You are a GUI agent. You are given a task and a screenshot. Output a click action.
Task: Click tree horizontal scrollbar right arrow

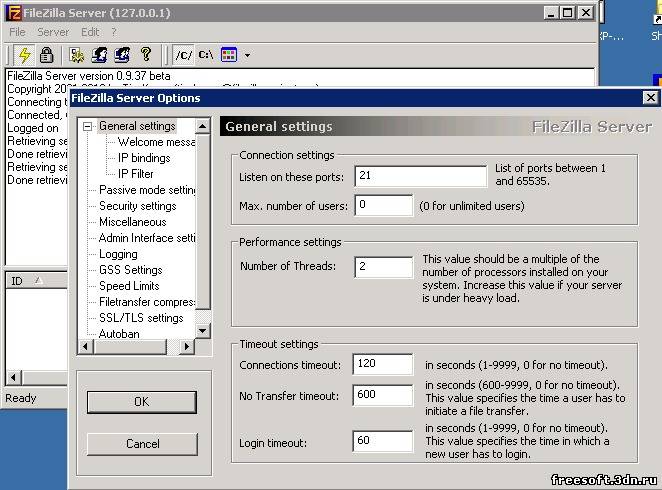[x=187, y=347]
